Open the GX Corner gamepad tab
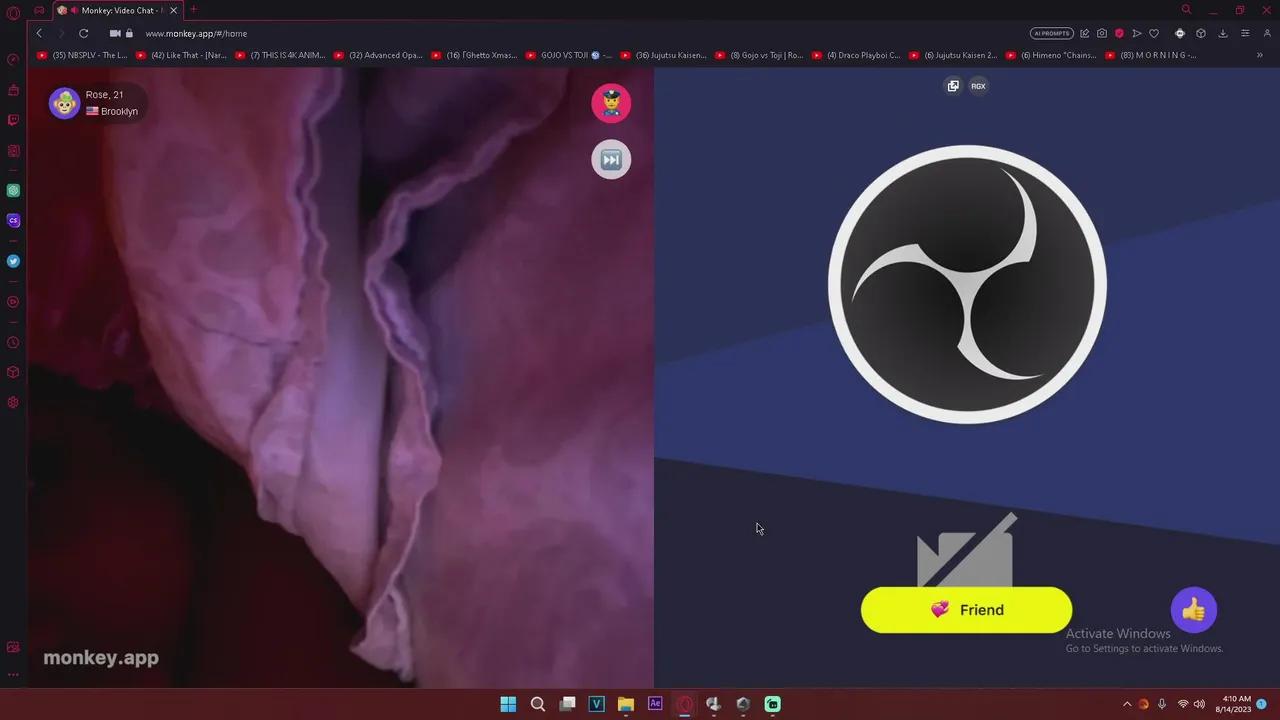 pos(39,10)
